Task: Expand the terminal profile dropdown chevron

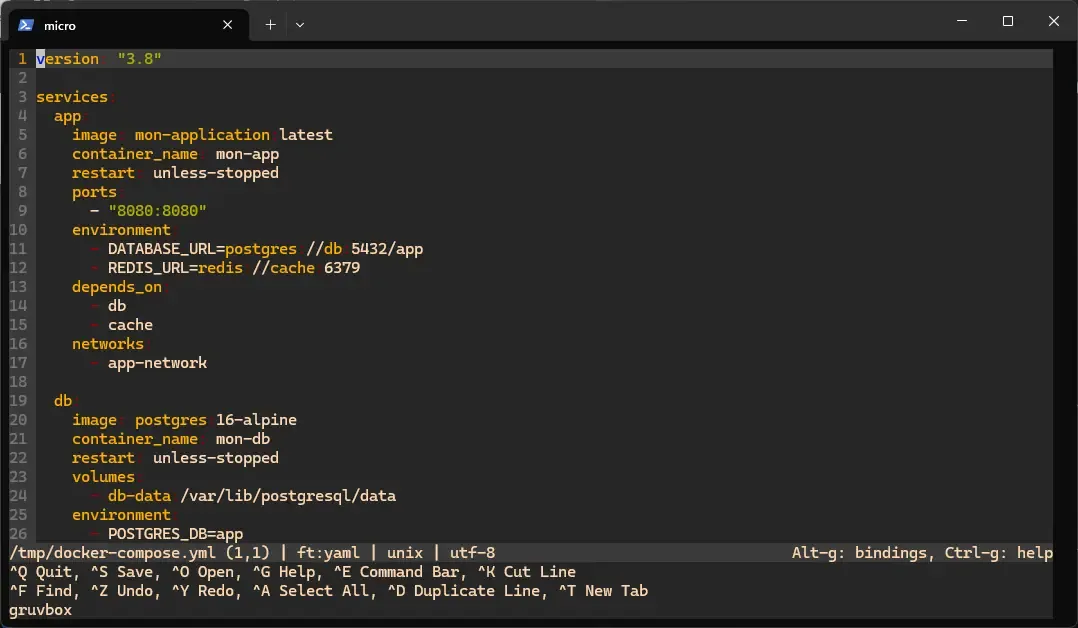Action: pyautogui.click(x=300, y=25)
